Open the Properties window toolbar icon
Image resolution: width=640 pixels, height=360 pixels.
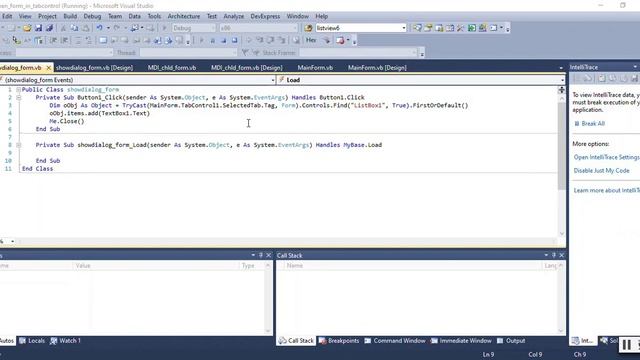[x=428, y=28]
